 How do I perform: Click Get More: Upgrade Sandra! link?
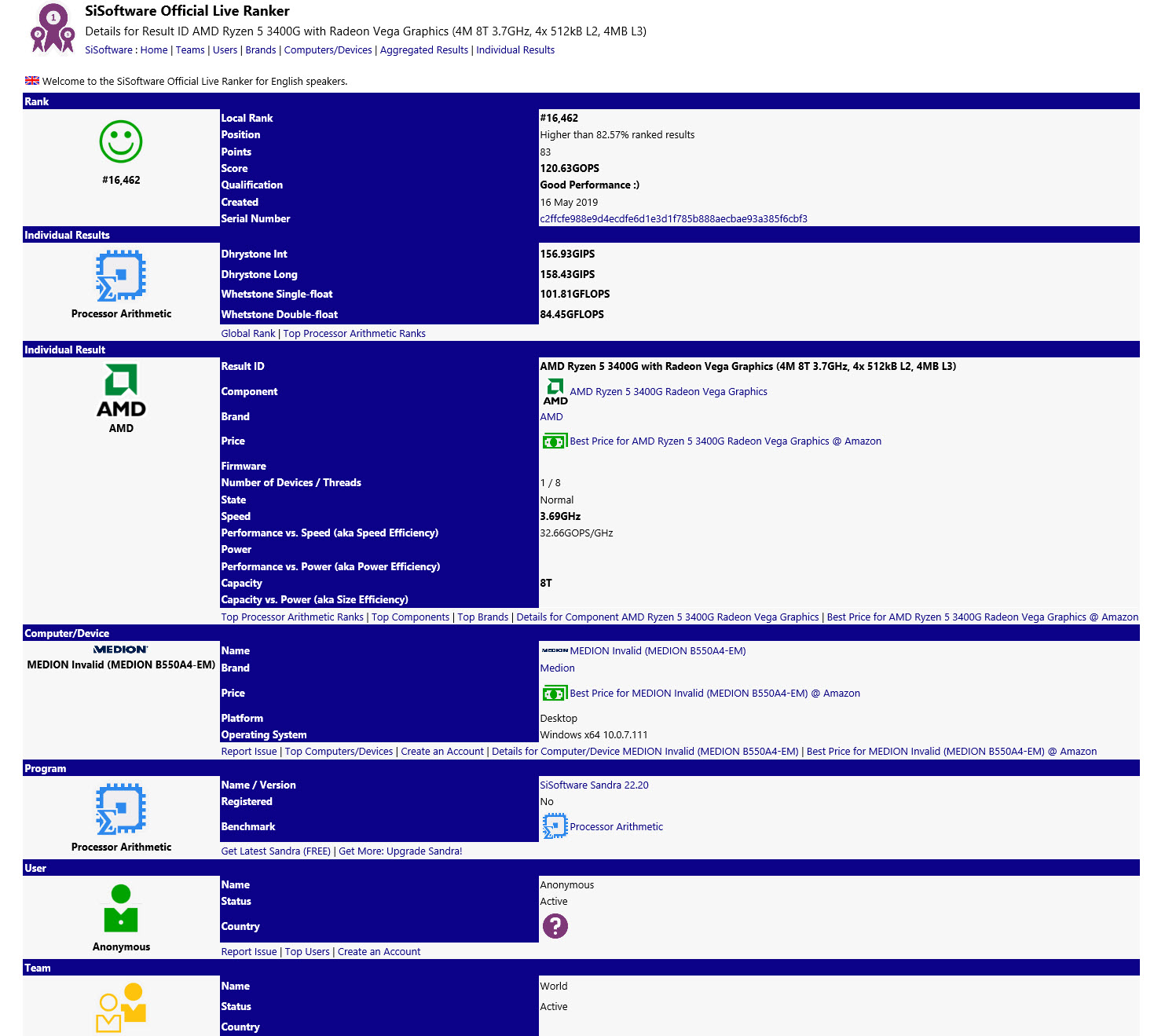(400, 851)
